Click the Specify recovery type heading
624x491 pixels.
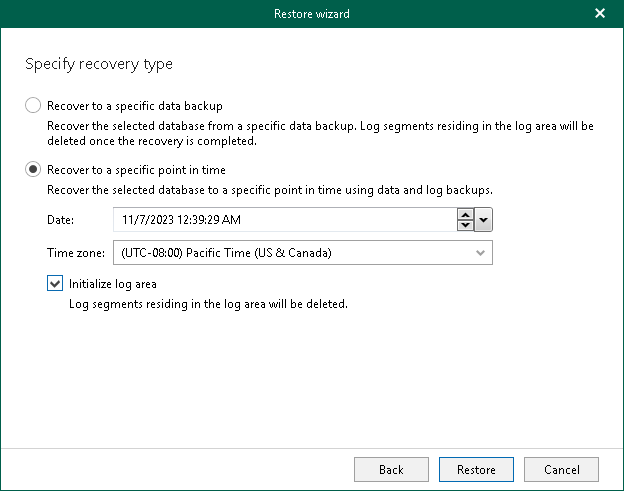pos(98,64)
